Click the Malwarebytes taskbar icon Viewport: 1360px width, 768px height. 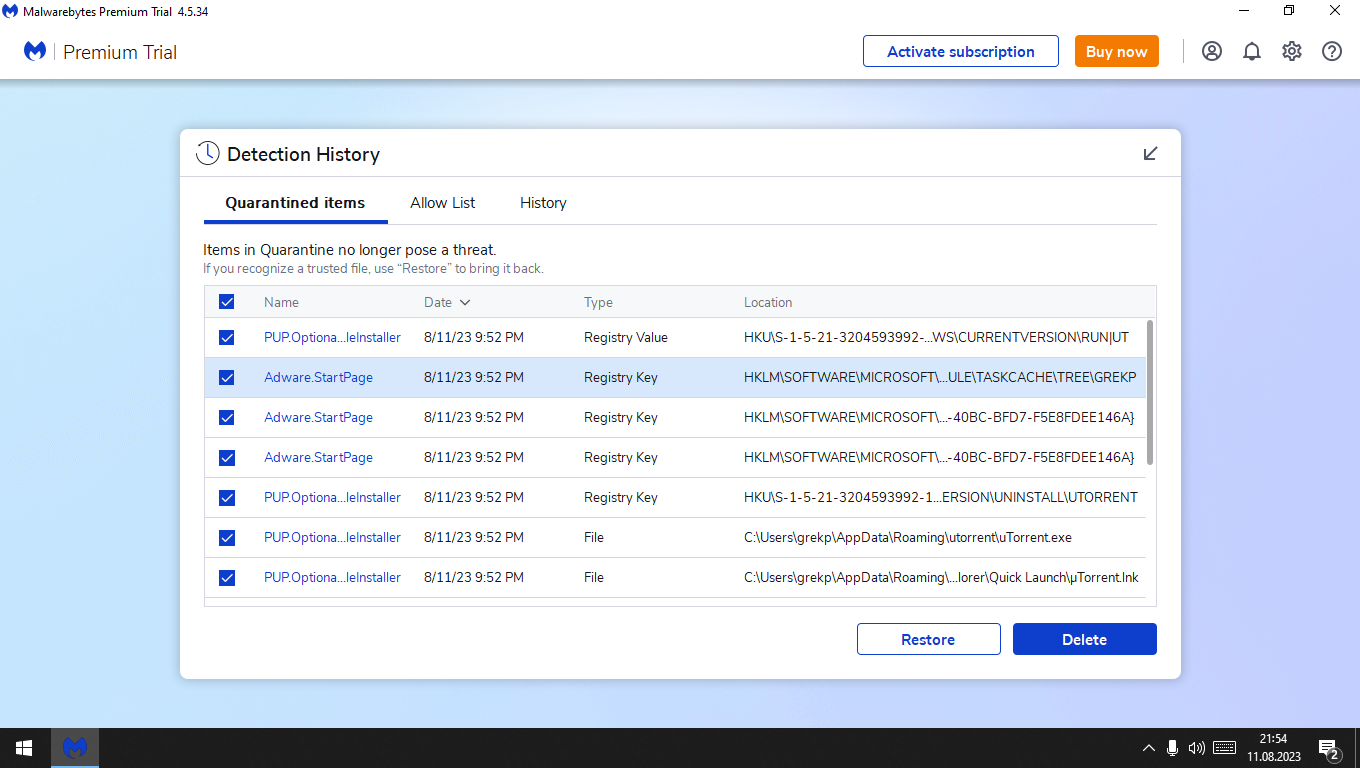[75, 748]
